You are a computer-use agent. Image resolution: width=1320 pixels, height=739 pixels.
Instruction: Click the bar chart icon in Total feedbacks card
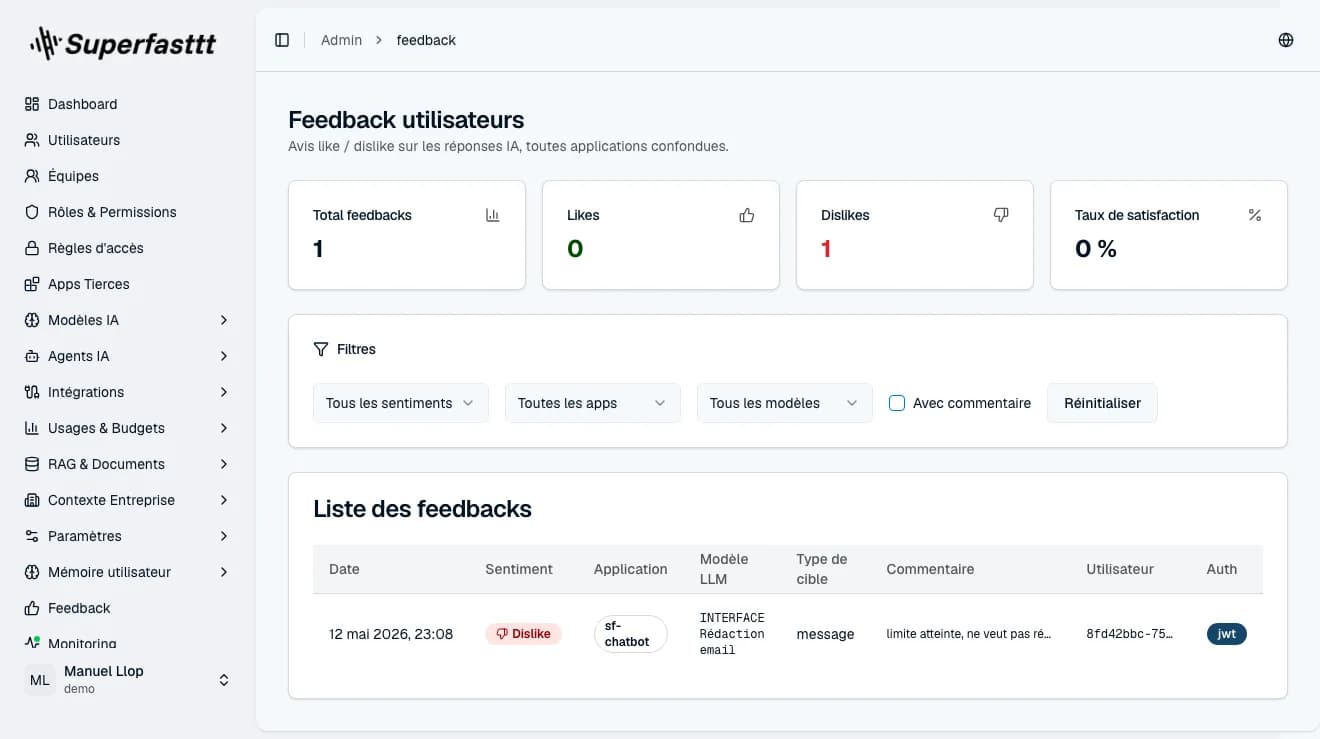tap(493, 215)
